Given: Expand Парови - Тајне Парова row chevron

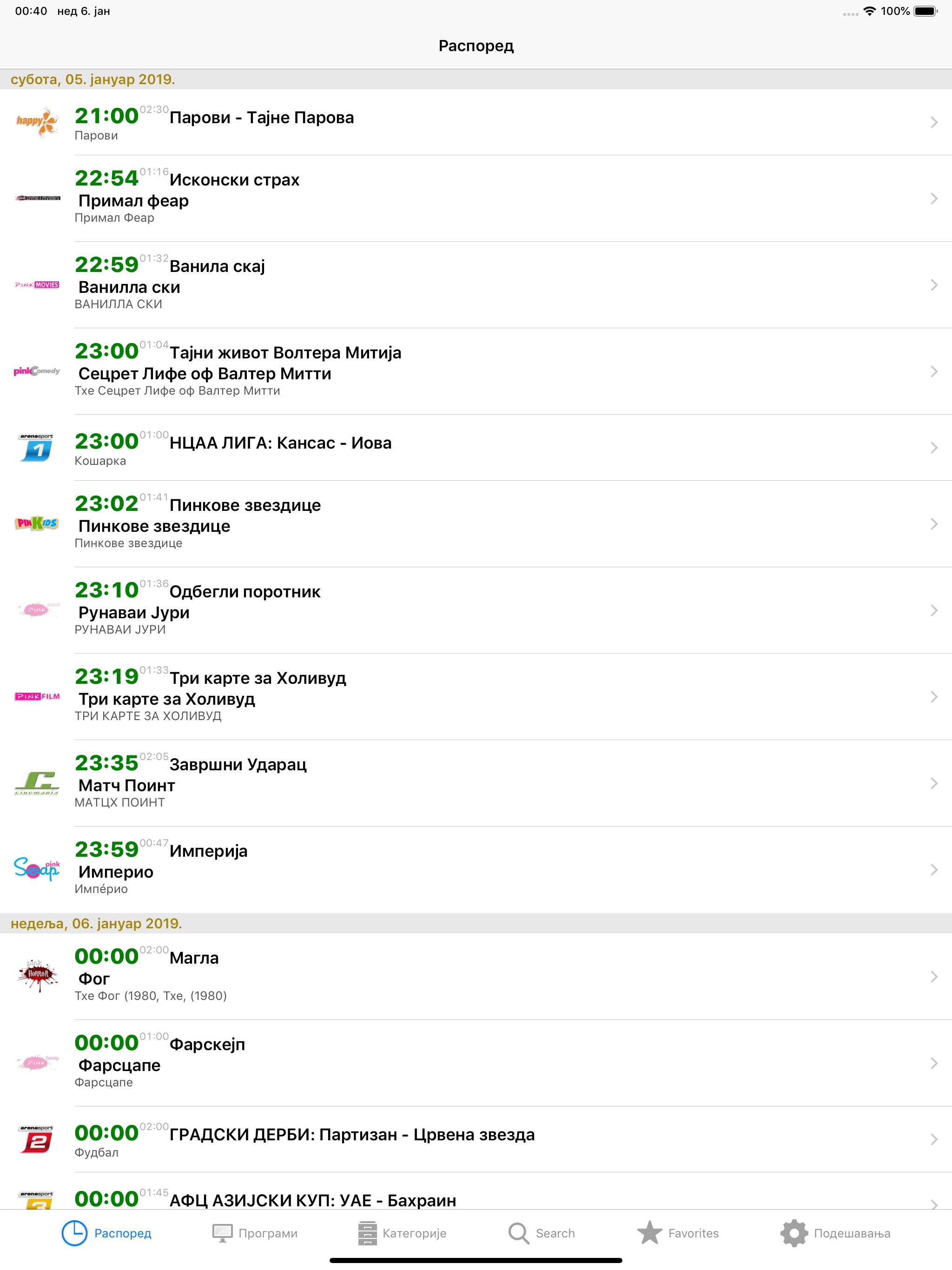Looking at the screenshot, I should (933, 122).
